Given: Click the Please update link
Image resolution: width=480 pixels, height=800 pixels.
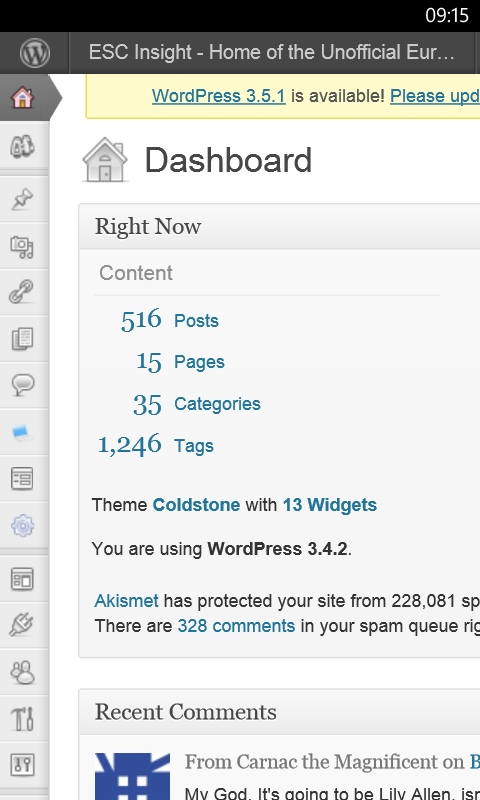Looking at the screenshot, I should click(435, 95).
